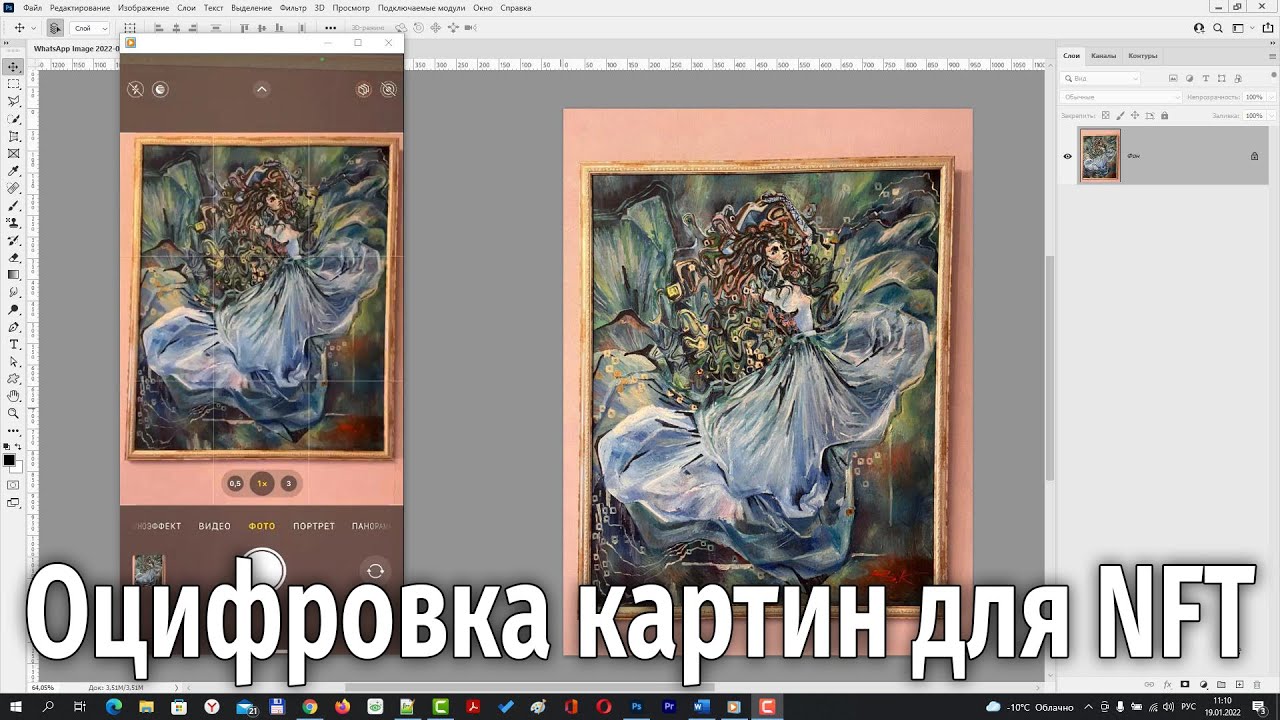The height and width of the screenshot is (720, 1280).
Task: Switch to the Каналы tab
Action: tap(1104, 56)
